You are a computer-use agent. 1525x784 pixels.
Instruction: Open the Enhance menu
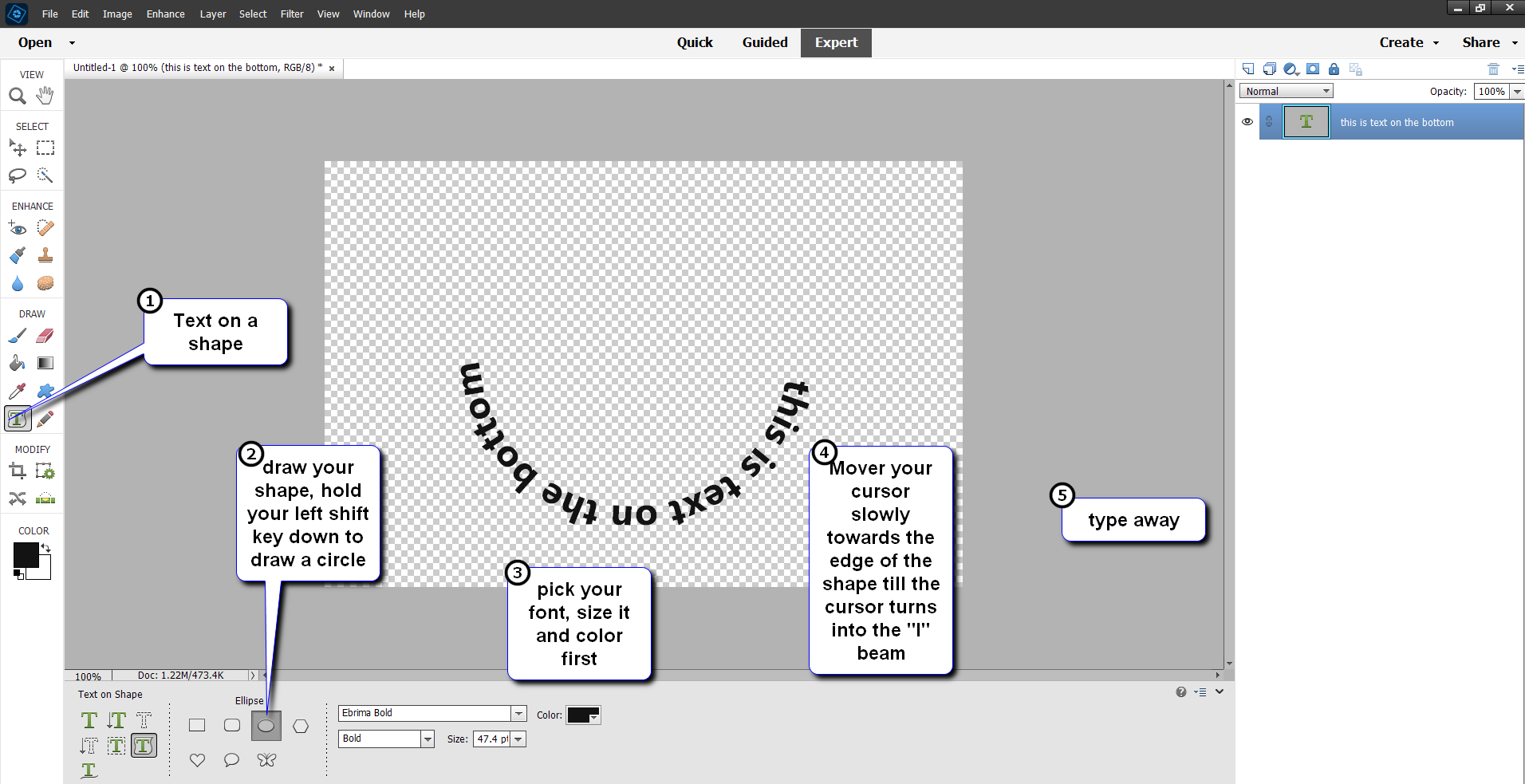pos(164,14)
